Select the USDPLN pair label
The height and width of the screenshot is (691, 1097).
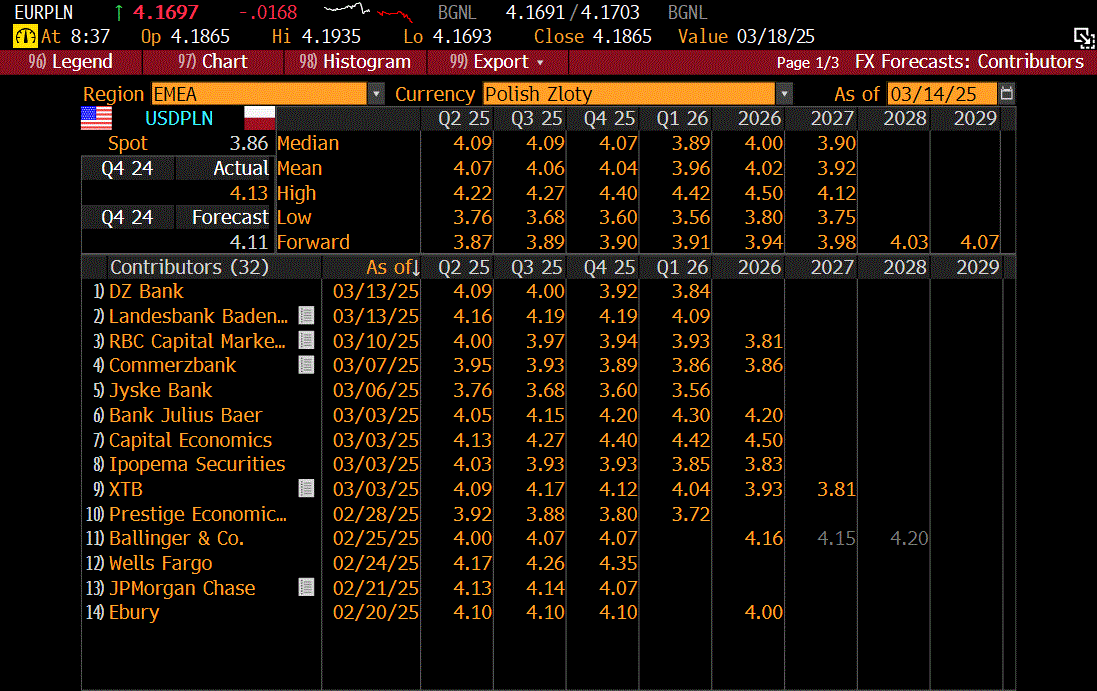pos(179,118)
